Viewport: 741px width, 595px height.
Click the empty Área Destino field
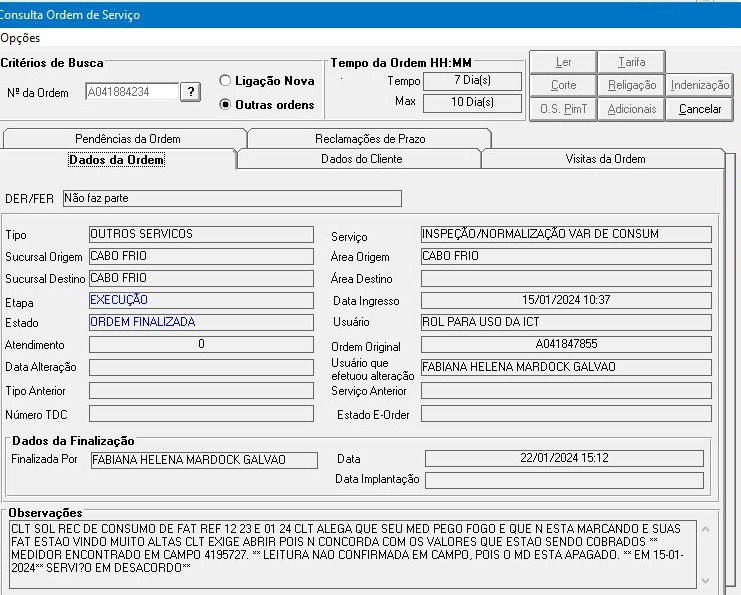coord(566,278)
